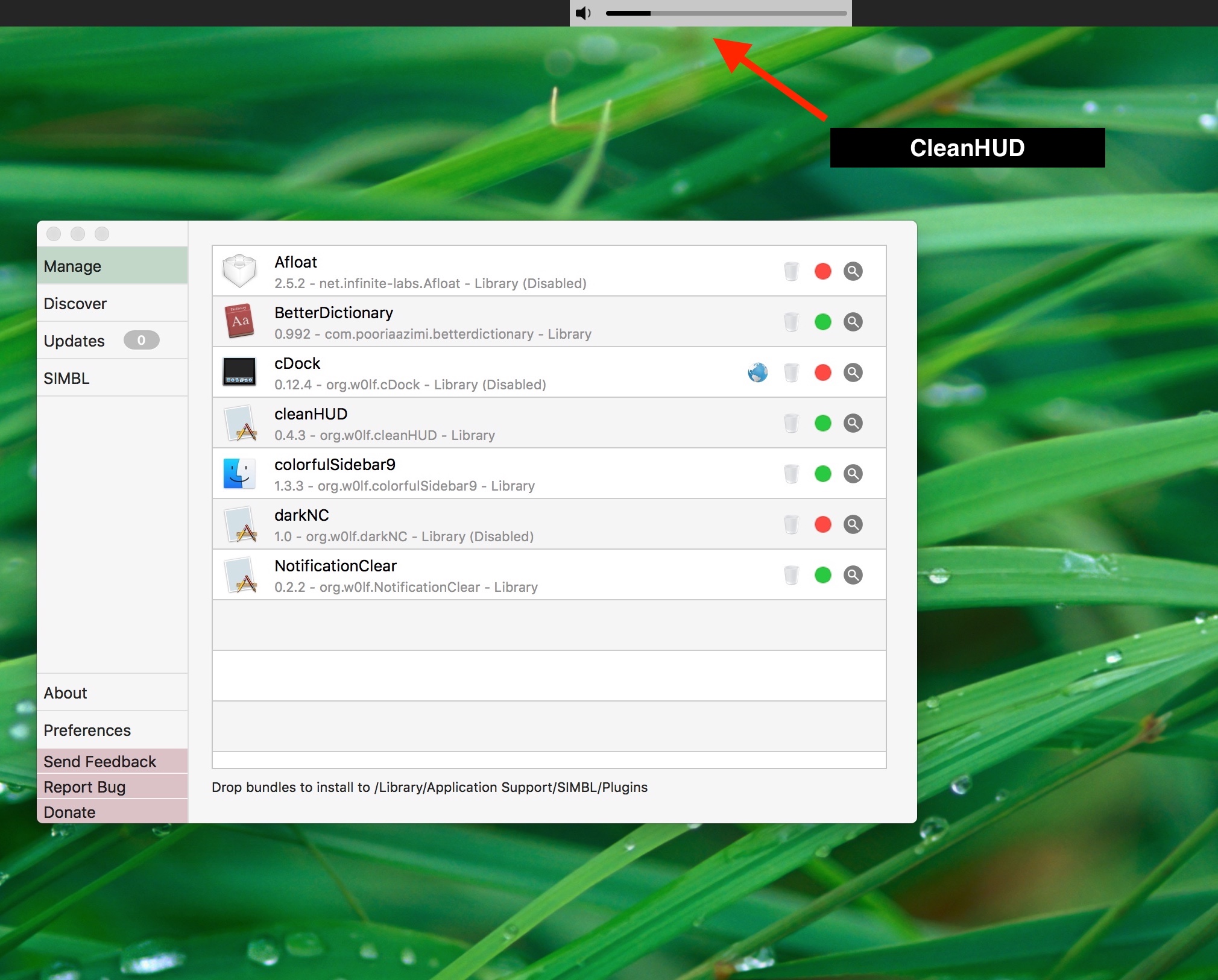The image size is (1218, 980).
Task: Disable BetterDictionary with green status dot
Action: (822, 322)
